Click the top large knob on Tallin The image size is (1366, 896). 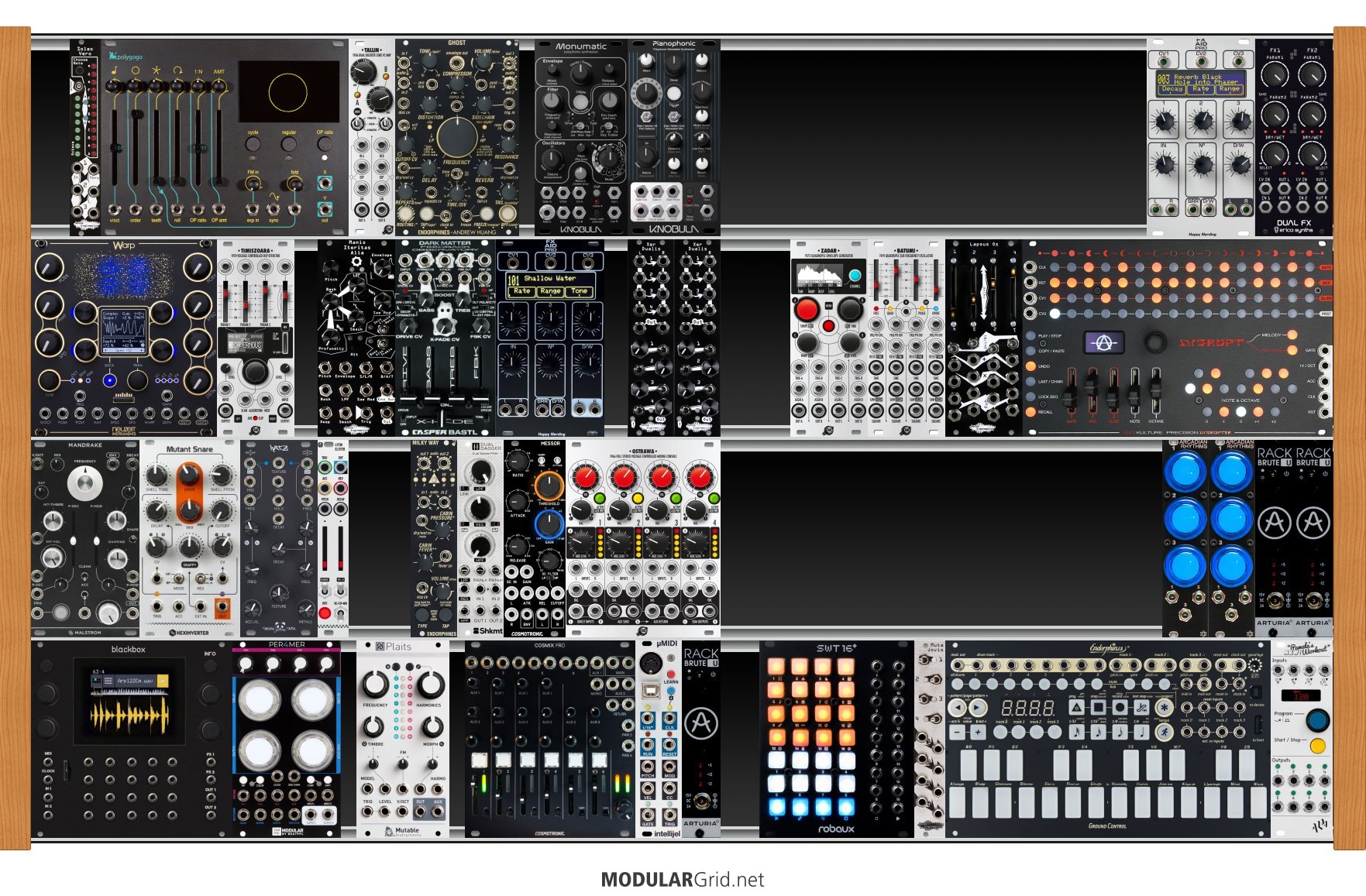coord(363,72)
